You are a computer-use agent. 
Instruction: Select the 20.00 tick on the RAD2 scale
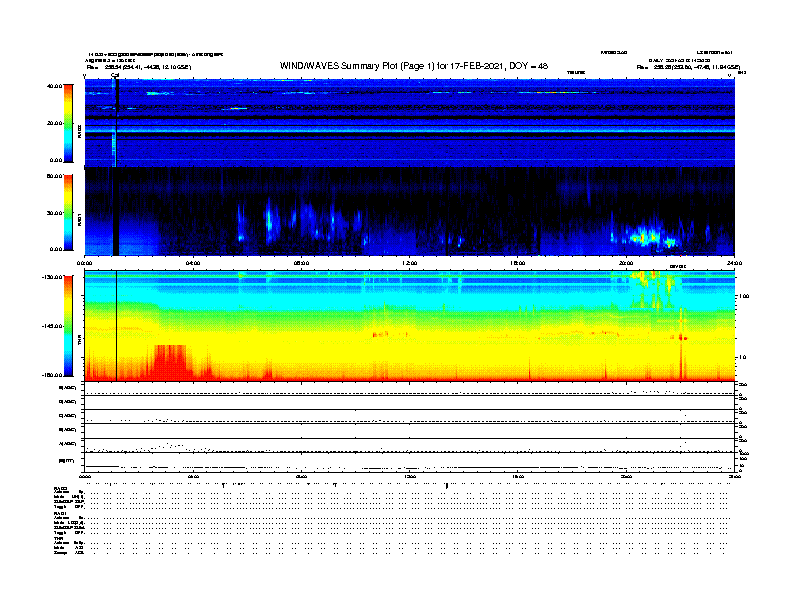[54, 123]
